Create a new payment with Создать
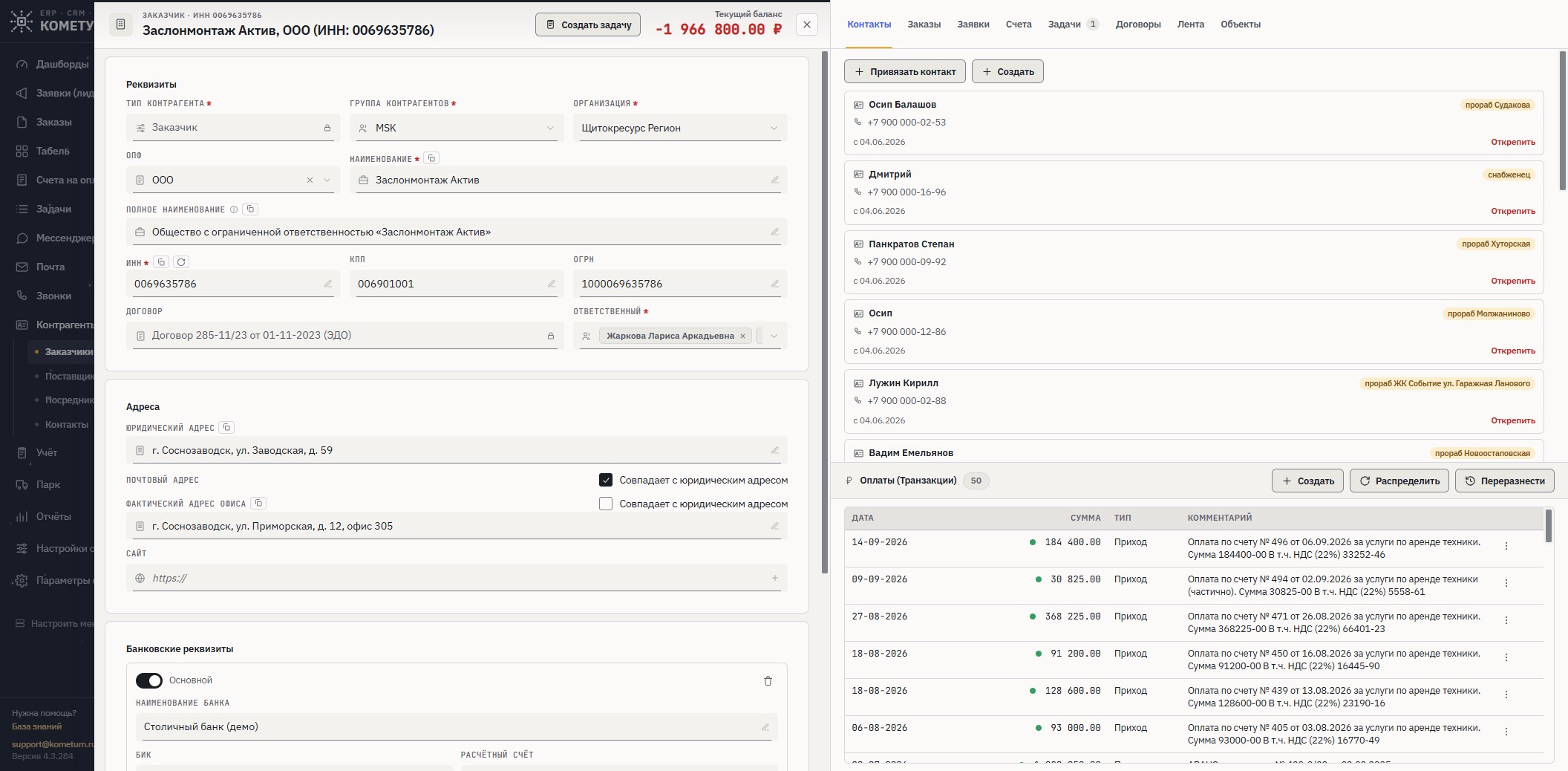Image resolution: width=1568 pixels, height=771 pixels. tap(1308, 481)
